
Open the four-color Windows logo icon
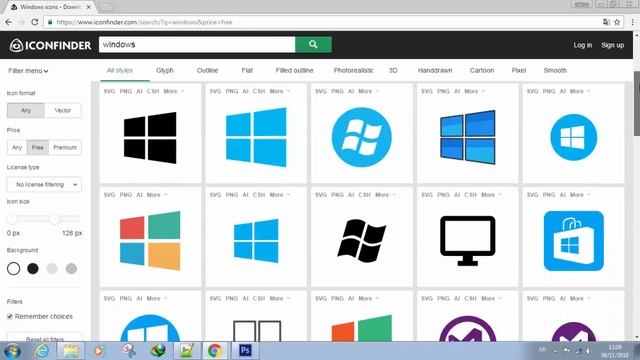pos(150,241)
